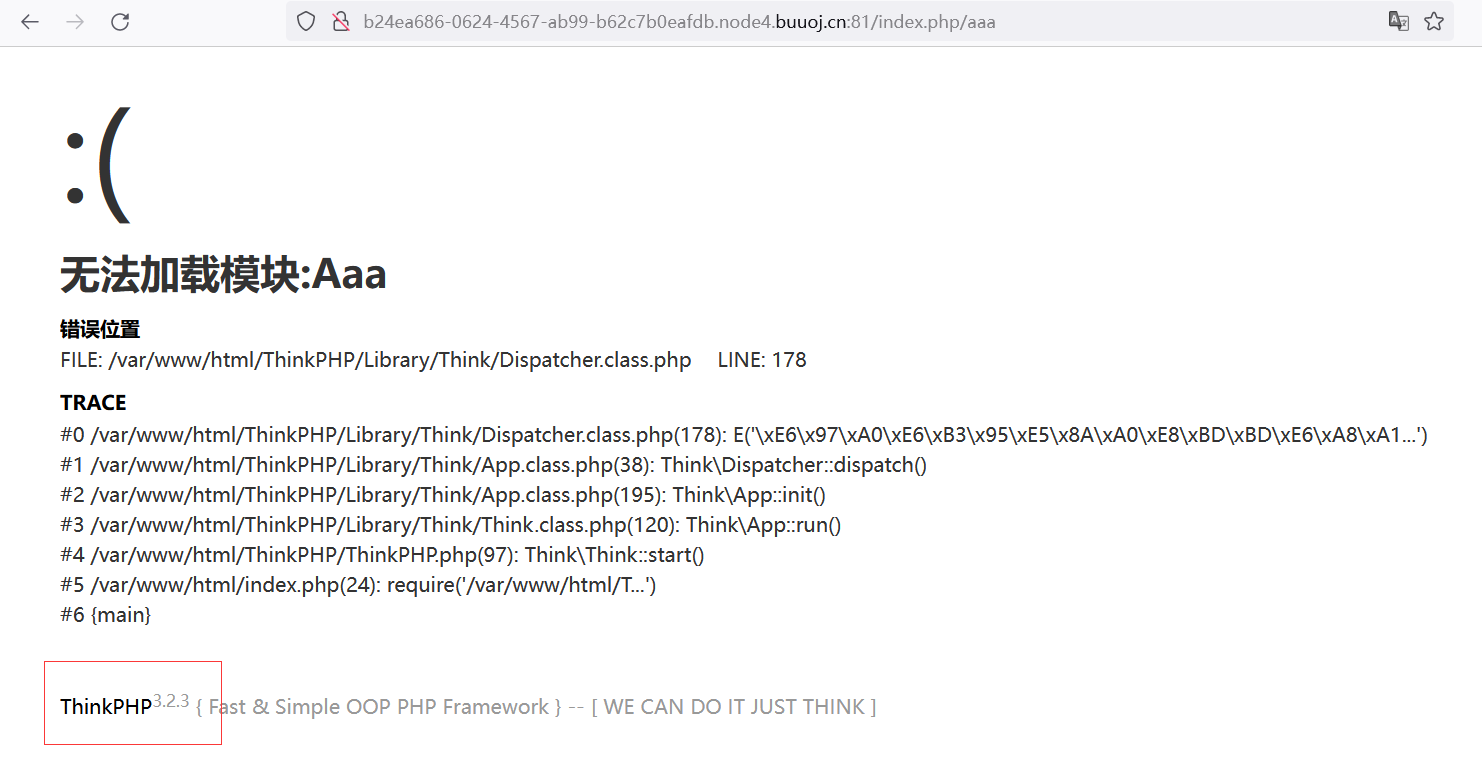1482x759 pixels.
Task: Click the 3.2.3 version superscript
Action: click(171, 701)
